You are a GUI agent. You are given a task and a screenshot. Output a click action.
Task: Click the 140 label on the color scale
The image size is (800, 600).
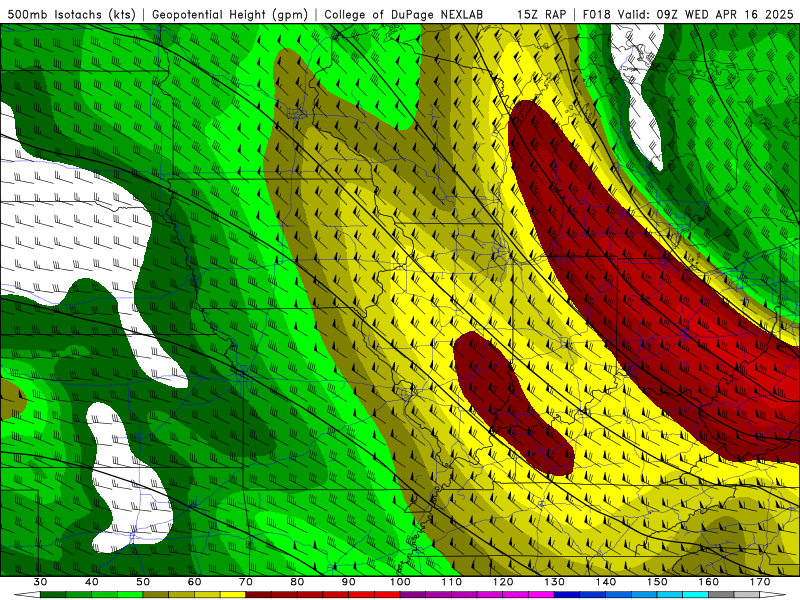[x=606, y=582]
